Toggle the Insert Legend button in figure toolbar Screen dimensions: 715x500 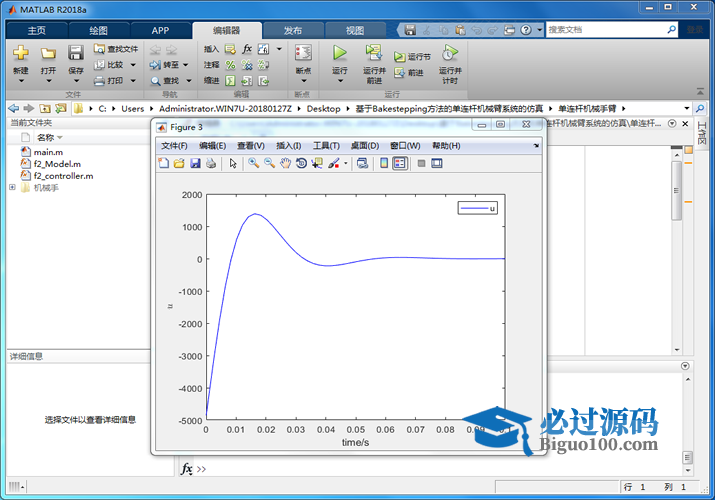pyautogui.click(x=400, y=163)
